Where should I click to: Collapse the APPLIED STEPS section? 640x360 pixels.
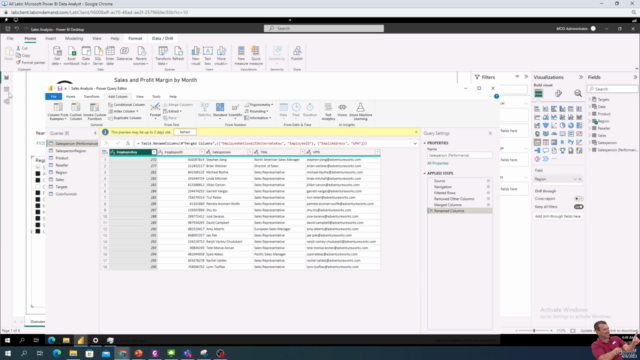[425, 173]
